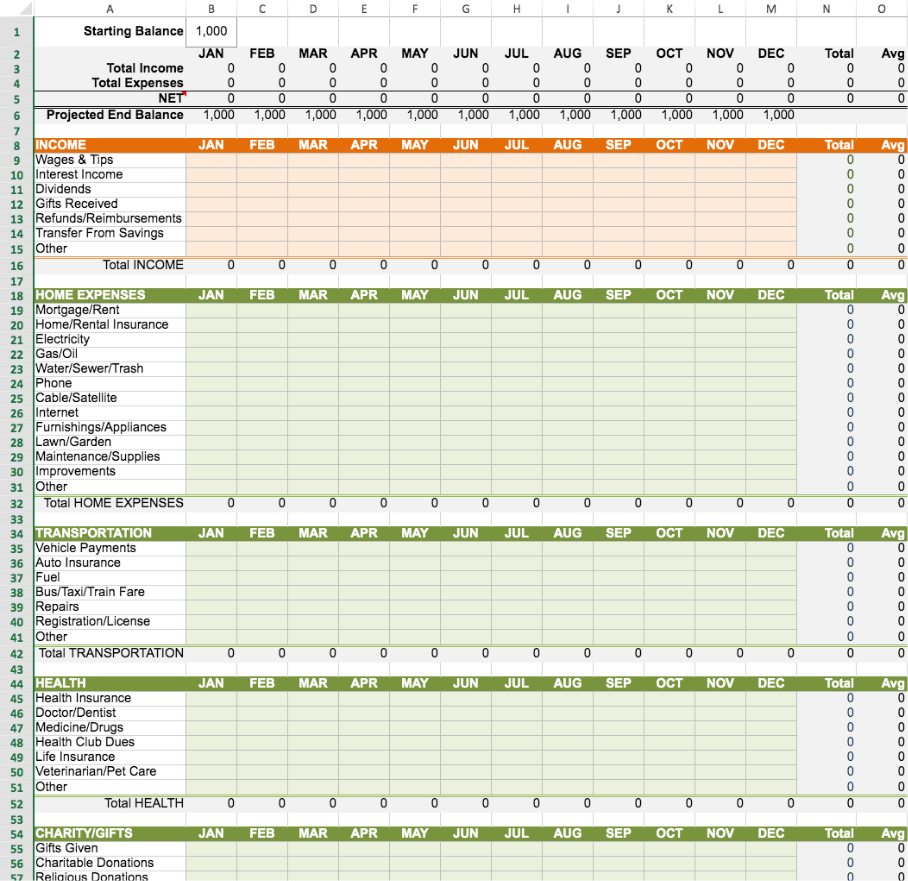Viewport: 908px width, 881px height.
Task: Click the Health Insurance row label
Action: (x=83, y=698)
